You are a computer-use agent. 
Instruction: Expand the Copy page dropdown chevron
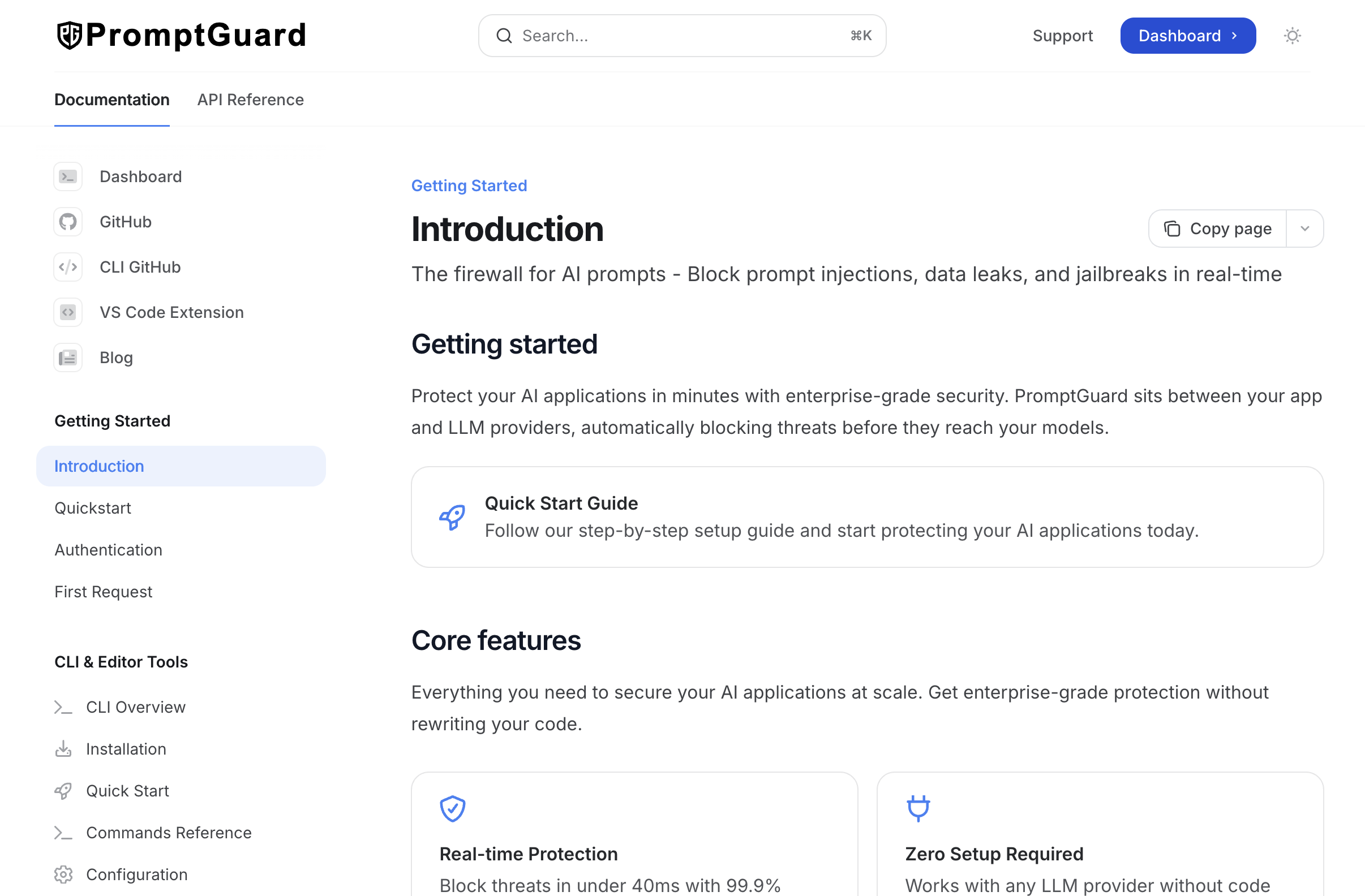click(x=1305, y=228)
